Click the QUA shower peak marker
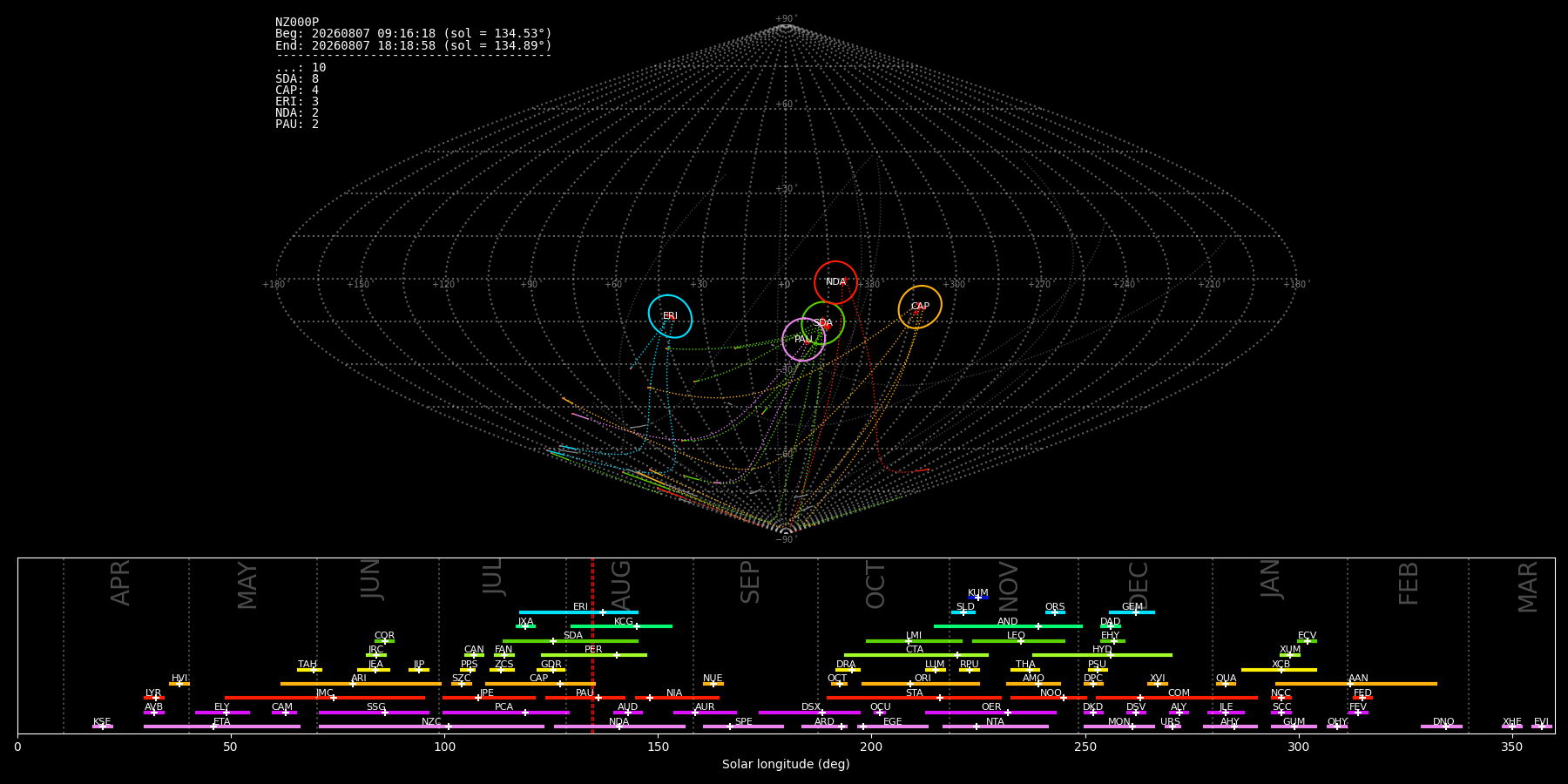 (x=1225, y=684)
